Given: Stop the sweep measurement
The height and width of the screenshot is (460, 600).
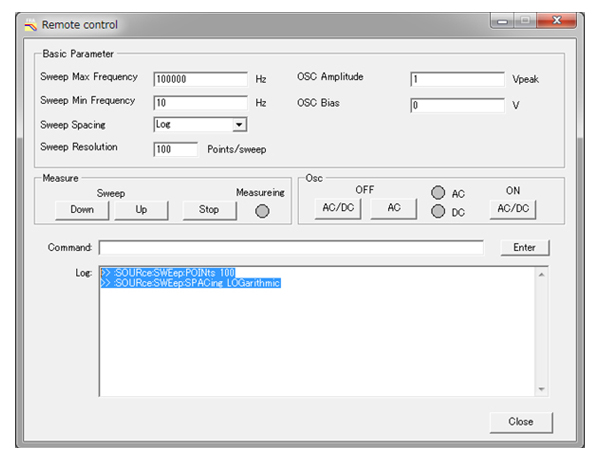Looking at the screenshot, I should 209,210.
